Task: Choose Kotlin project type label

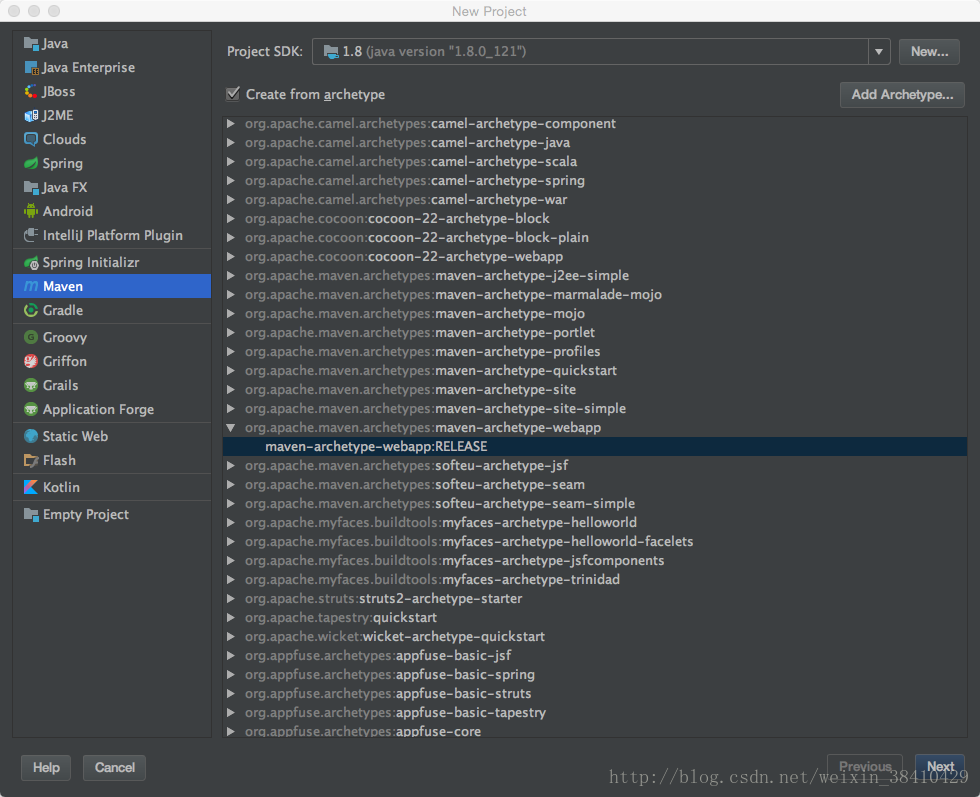Action: click(61, 488)
